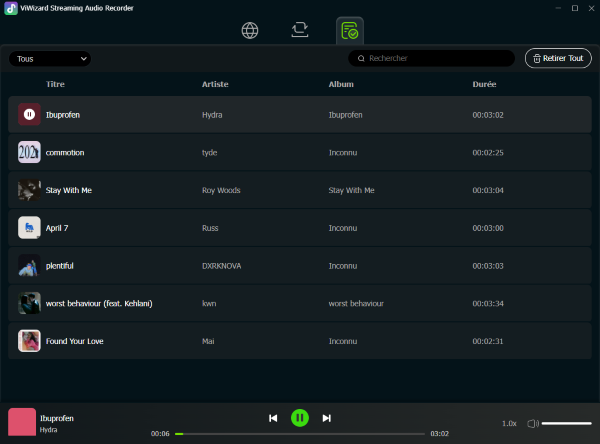Click Ibuprofen in the bottom player
Viewport: 600px width, 444px height.
(x=57, y=418)
